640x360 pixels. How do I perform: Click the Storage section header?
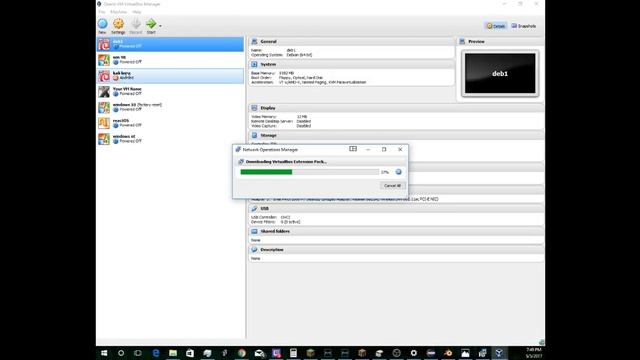click(x=396, y=135)
